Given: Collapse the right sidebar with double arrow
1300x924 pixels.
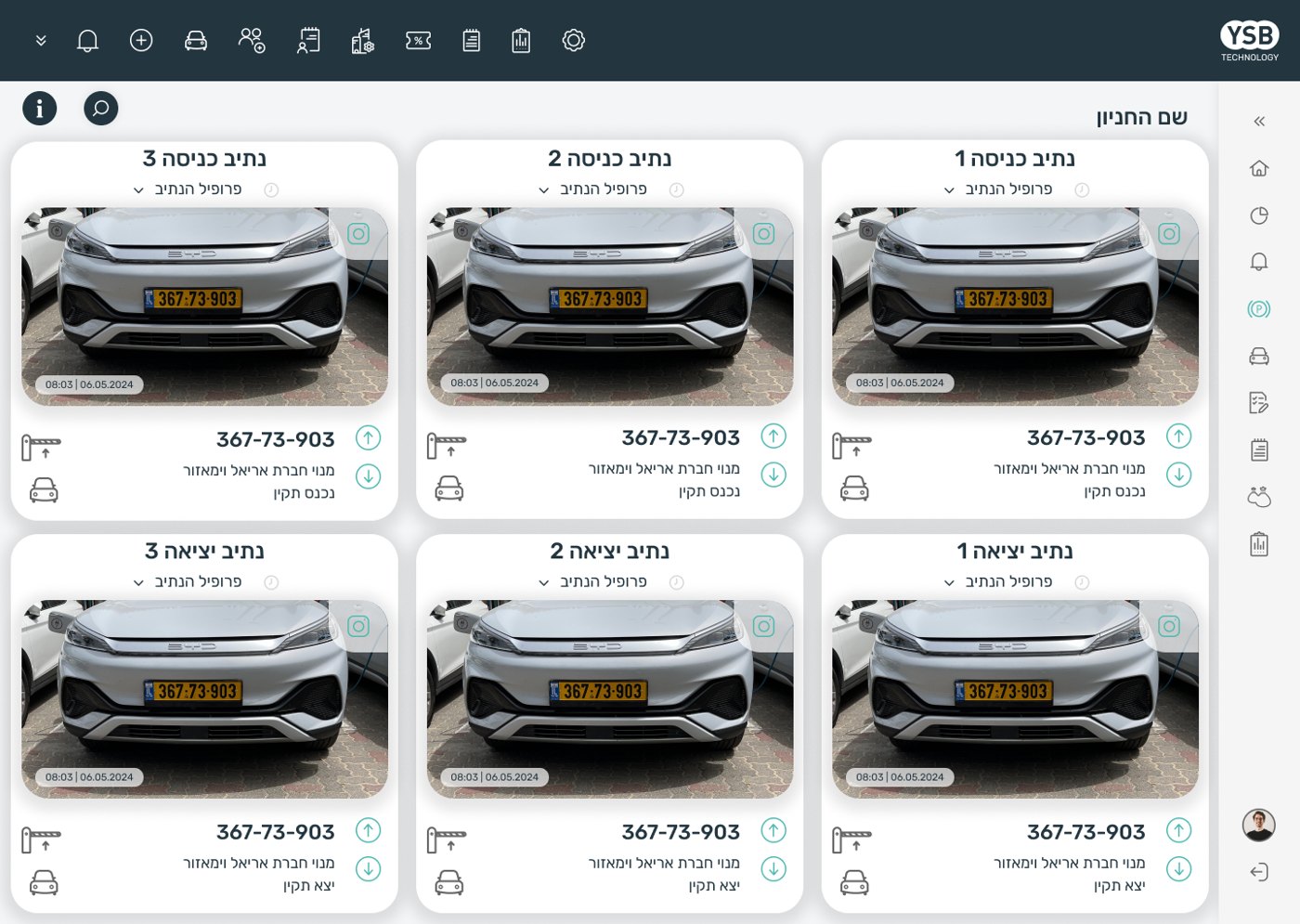Looking at the screenshot, I should coord(1259,121).
